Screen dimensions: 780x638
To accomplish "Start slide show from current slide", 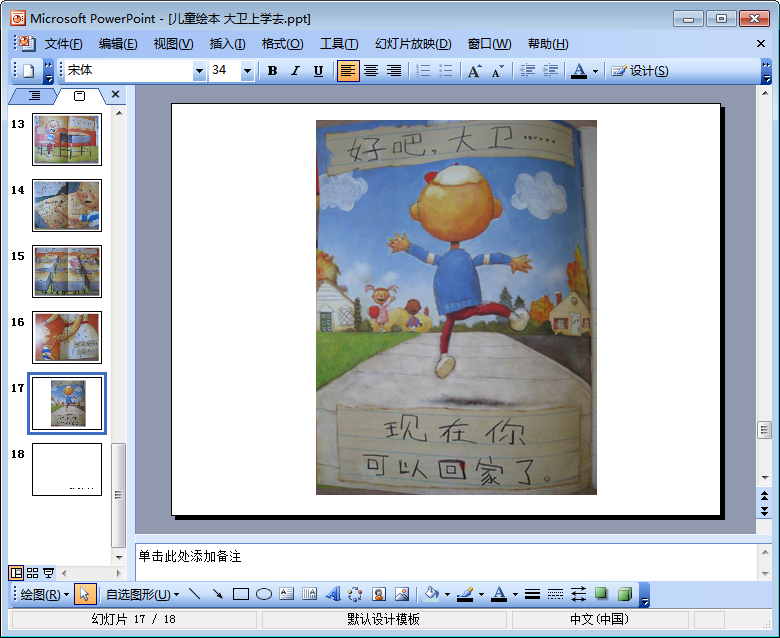I will point(49,573).
